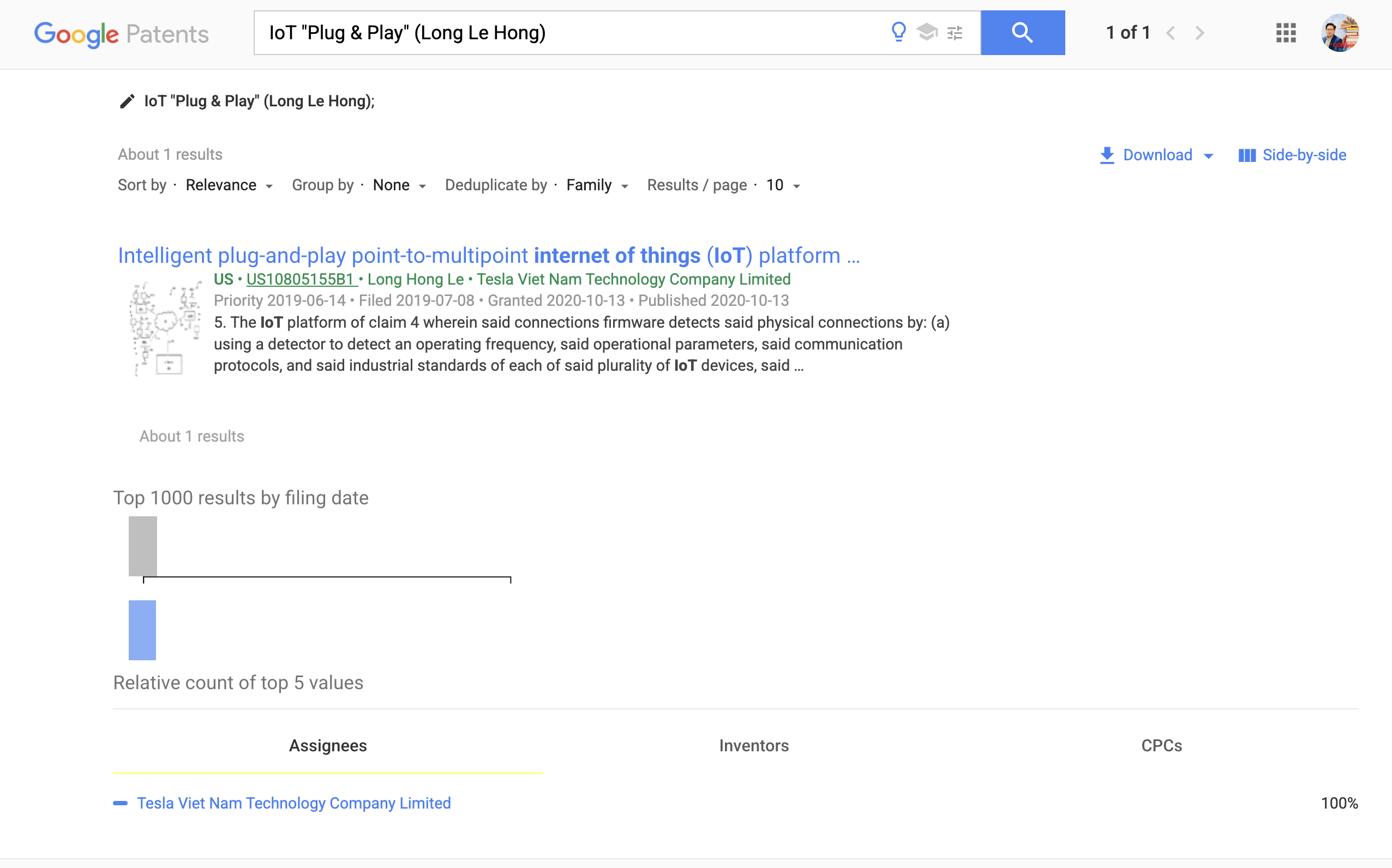Open advanced search sliders icon
Image resolution: width=1392 pixels, height=868 pixels.
[x=955, y=33]
